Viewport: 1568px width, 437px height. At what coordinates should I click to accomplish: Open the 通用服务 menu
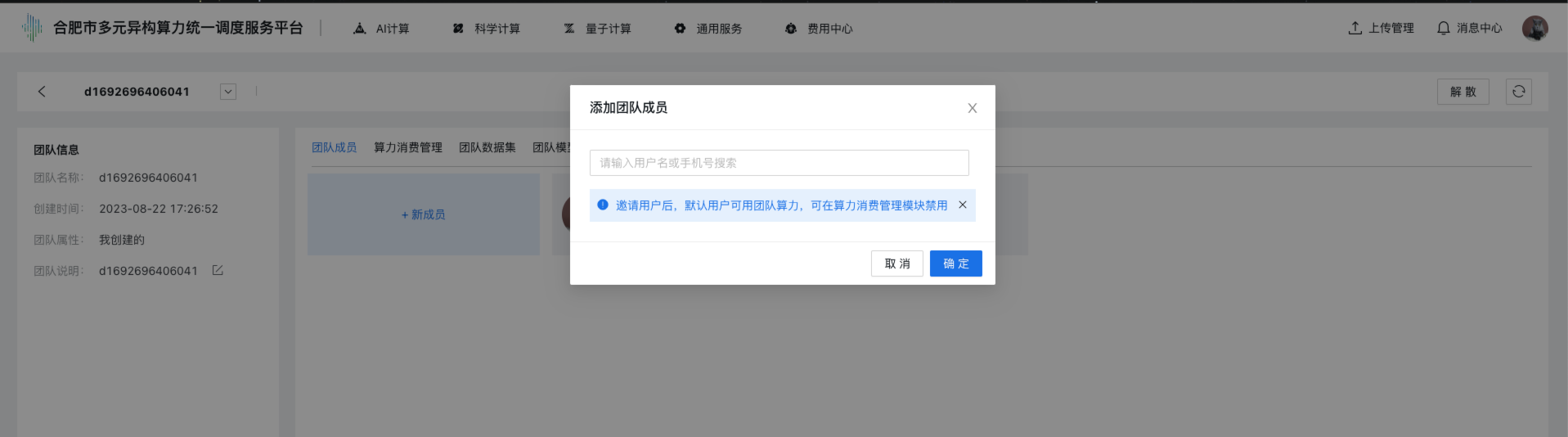[x=708, y=29]
